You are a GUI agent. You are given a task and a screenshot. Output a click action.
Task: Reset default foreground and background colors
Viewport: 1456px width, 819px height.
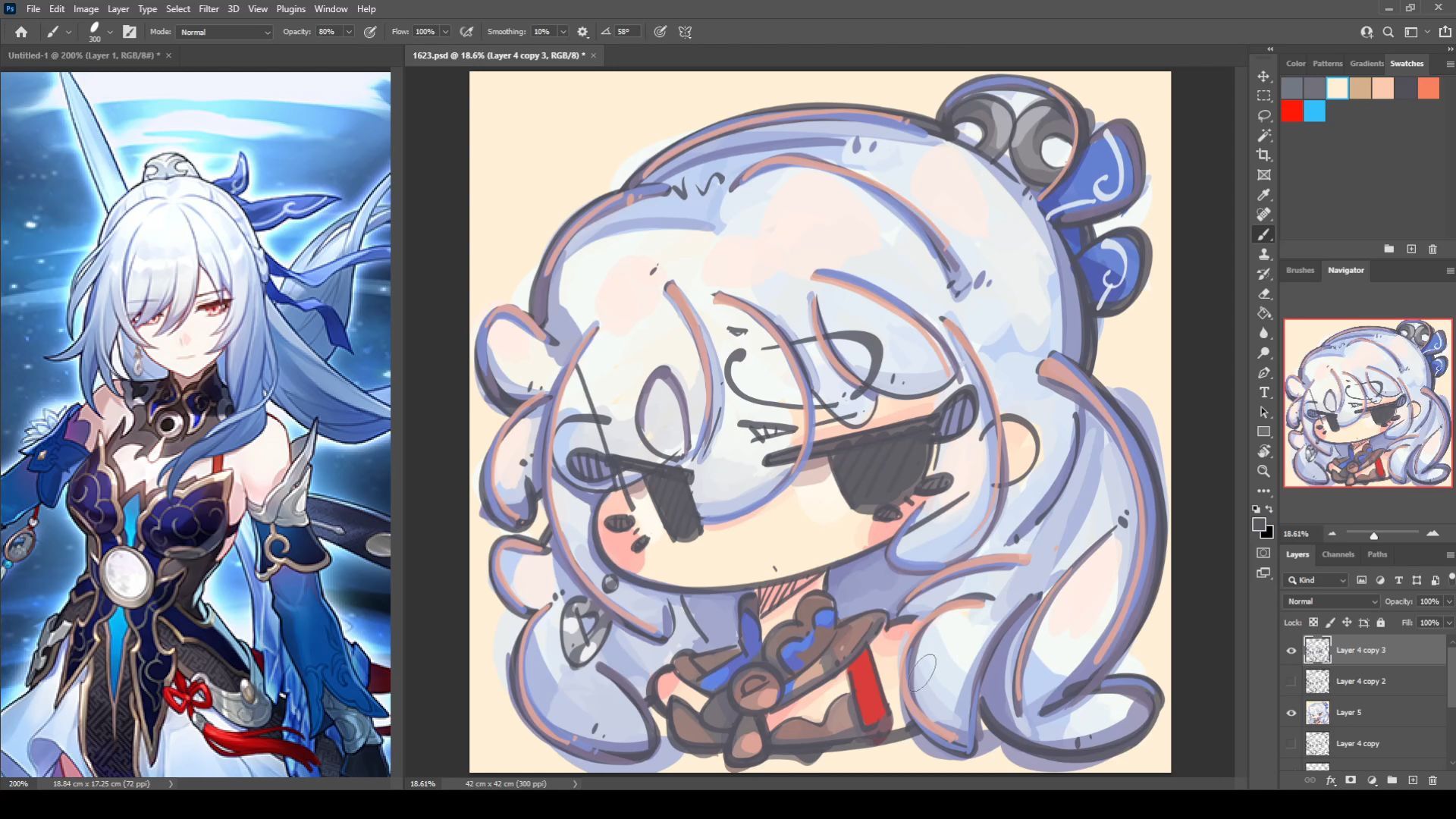(x=1256, y=509)
